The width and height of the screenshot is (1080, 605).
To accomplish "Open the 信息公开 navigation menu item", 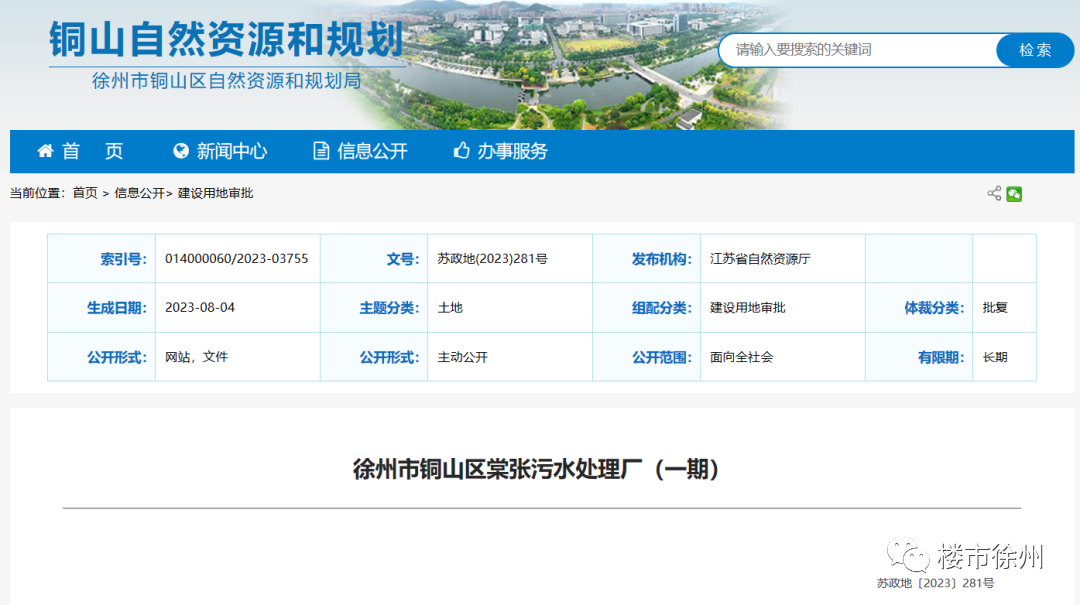I will click(x=373, y=151).
